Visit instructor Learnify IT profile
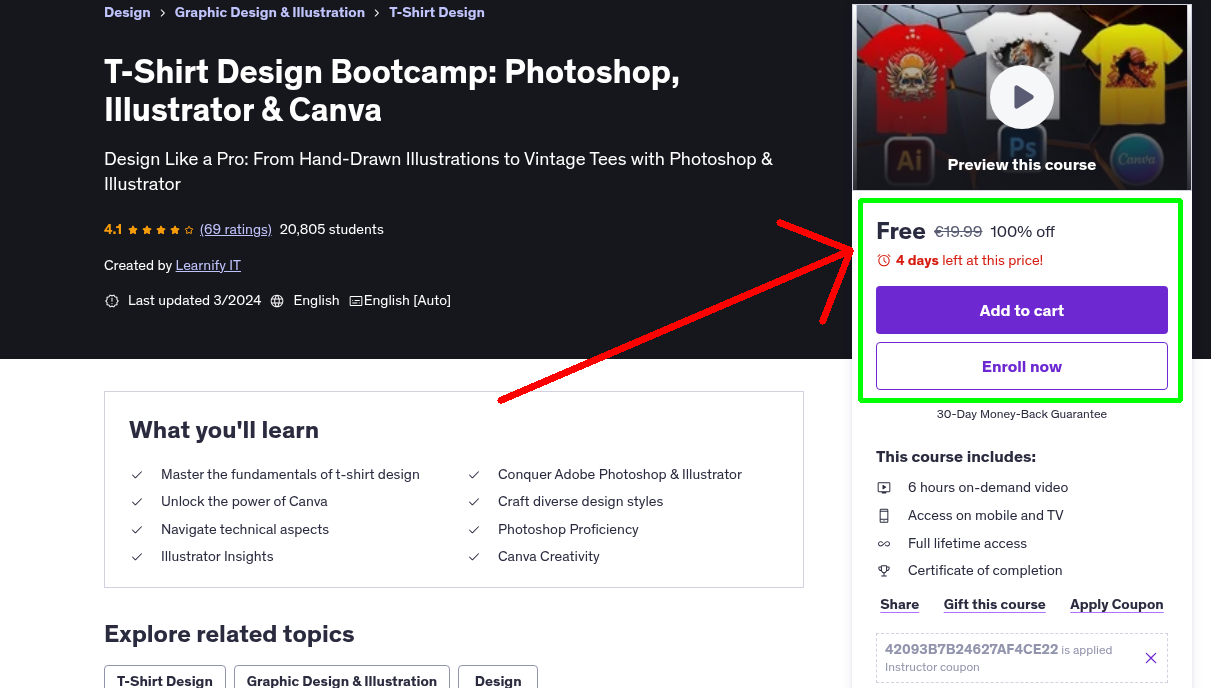This screenshot has width=1211, height=688. (x=208, y=265)
